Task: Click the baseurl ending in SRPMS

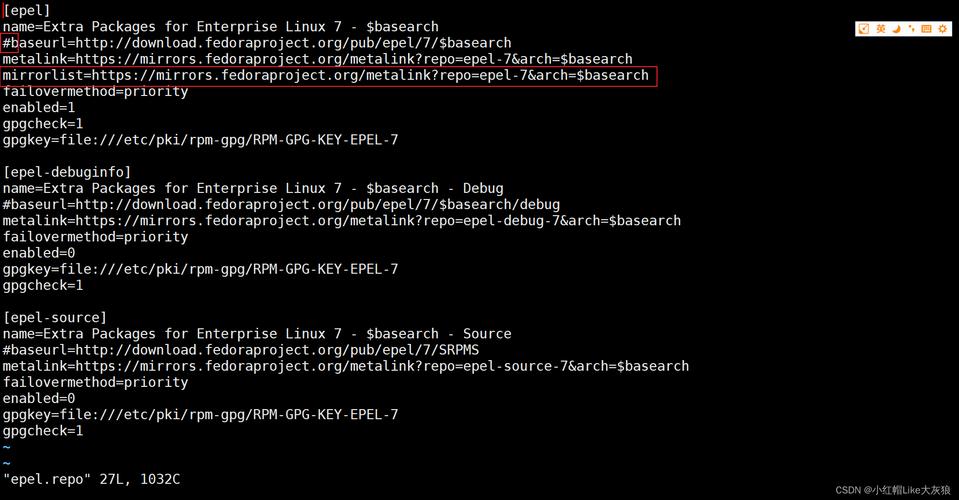Action: pos(240,350)
